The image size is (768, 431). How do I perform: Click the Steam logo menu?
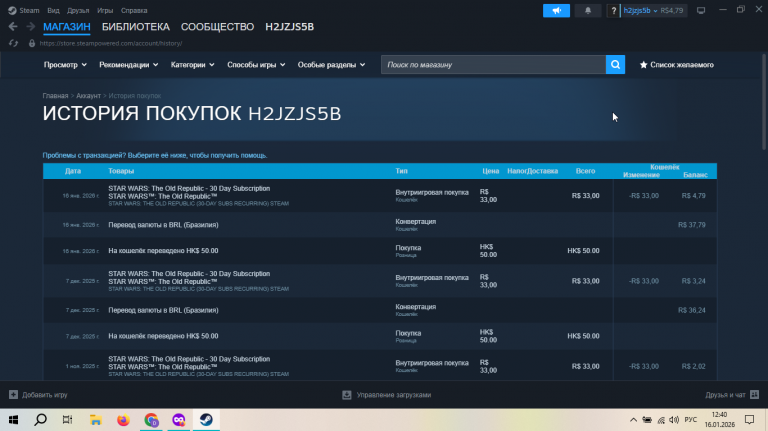click(x=24, y=10)
